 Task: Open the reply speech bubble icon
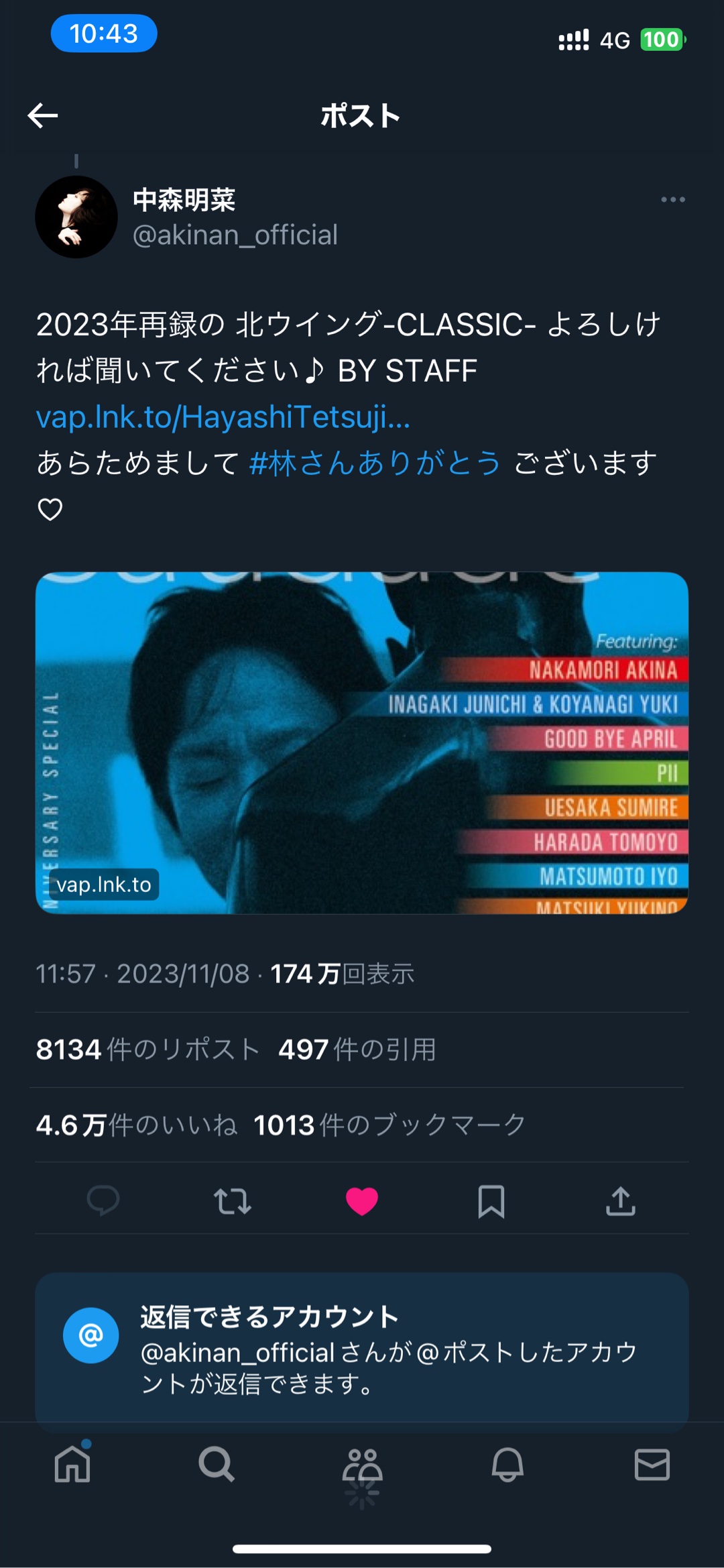(x=103, y=1200)
